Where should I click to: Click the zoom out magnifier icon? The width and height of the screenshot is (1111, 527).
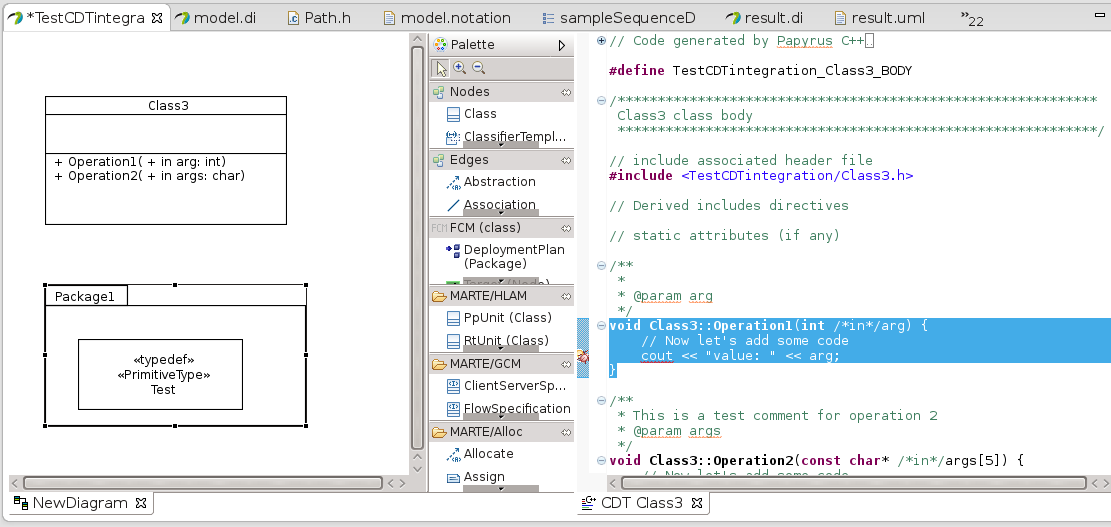[479, 68]
